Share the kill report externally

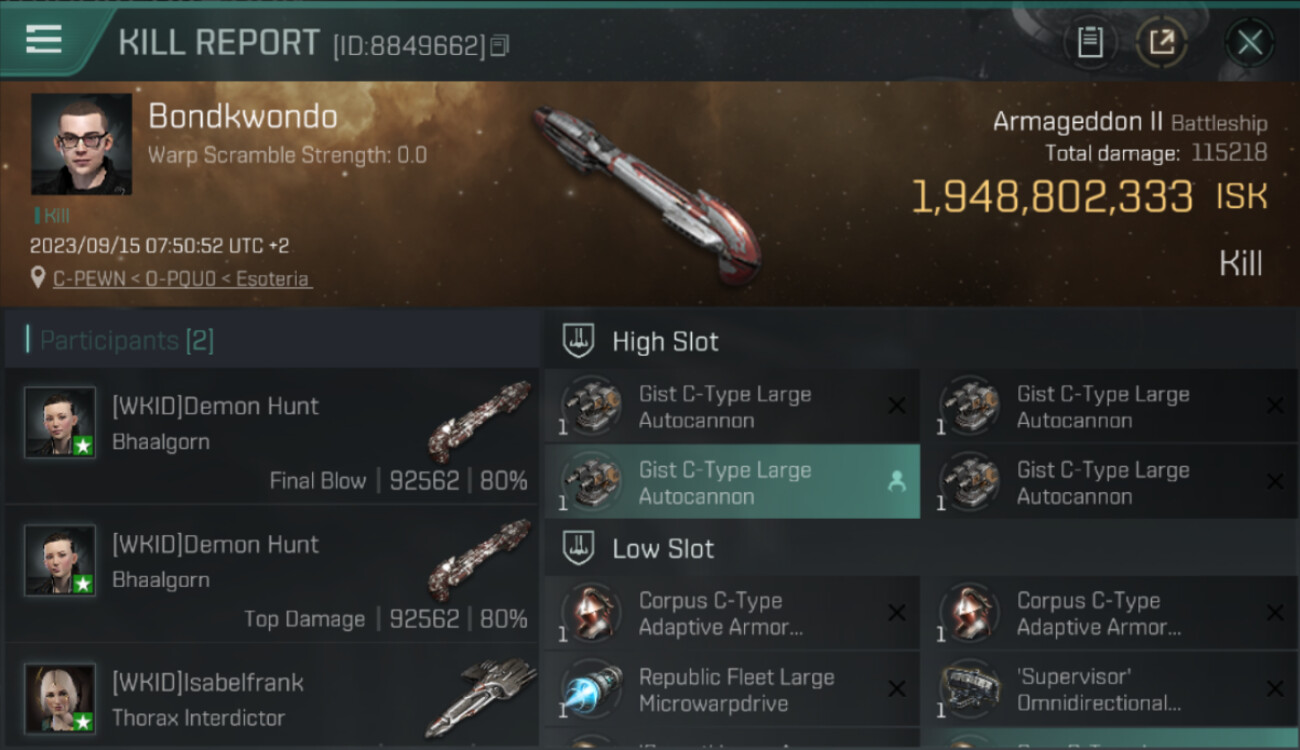[x=1161, y=43]
